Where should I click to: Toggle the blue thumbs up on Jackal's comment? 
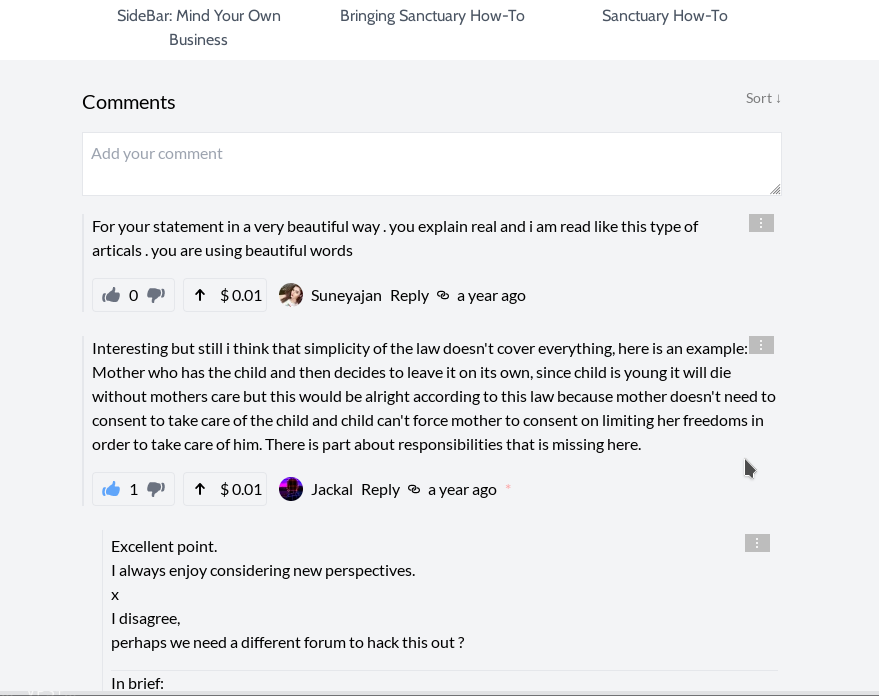(111, 489)
